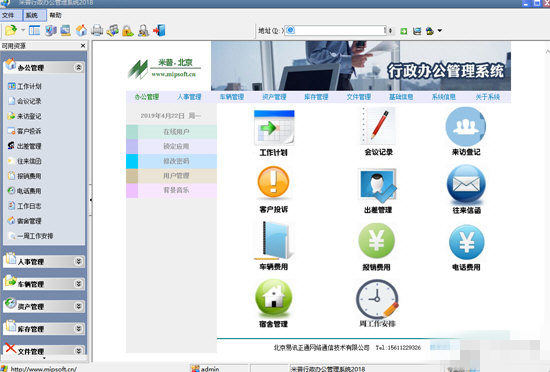
Task: Switch to the 系统信息 navigation tab
Action: [444, 97]
